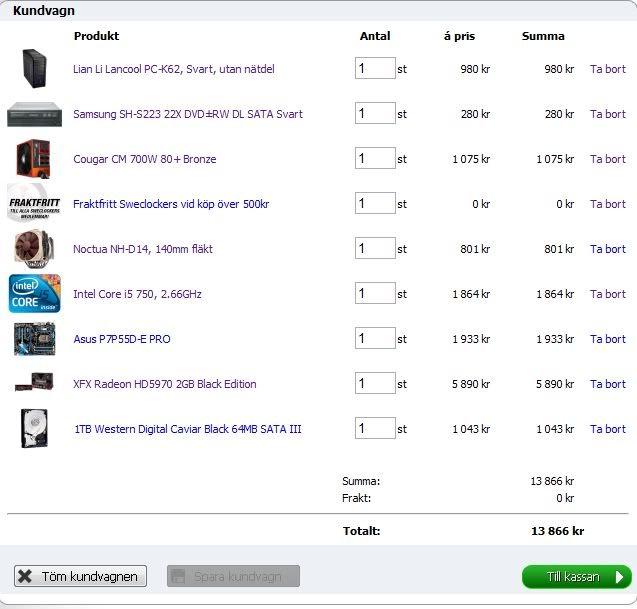The height and width of the screenshot is (609, 637).
Task: Click the Western Digital hard drive thumbnail
Action: click(35, 428)
